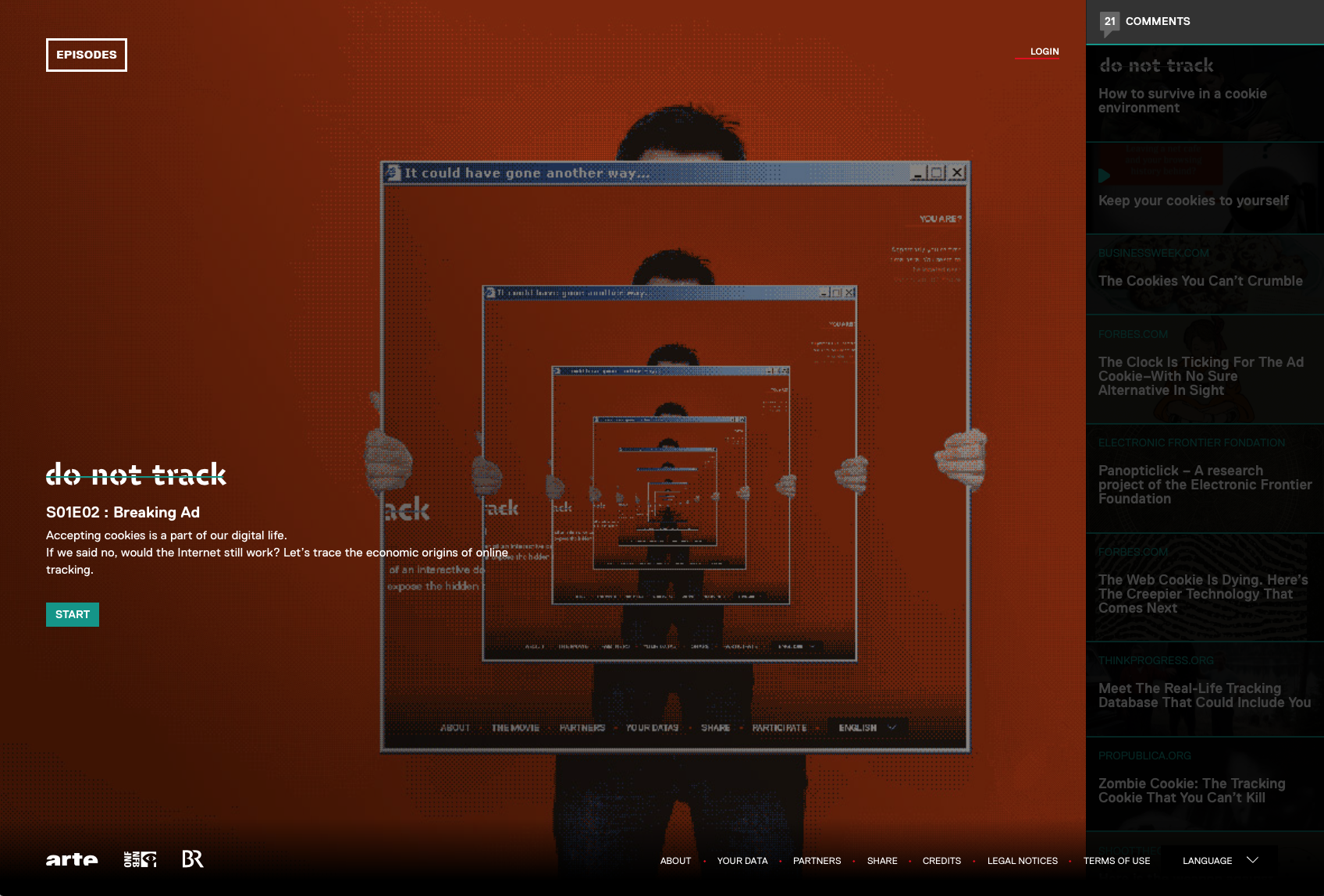The height and width of the screenshot is (896, 1324).
Task: Open the Partners footer link
Action: point(817,861)
